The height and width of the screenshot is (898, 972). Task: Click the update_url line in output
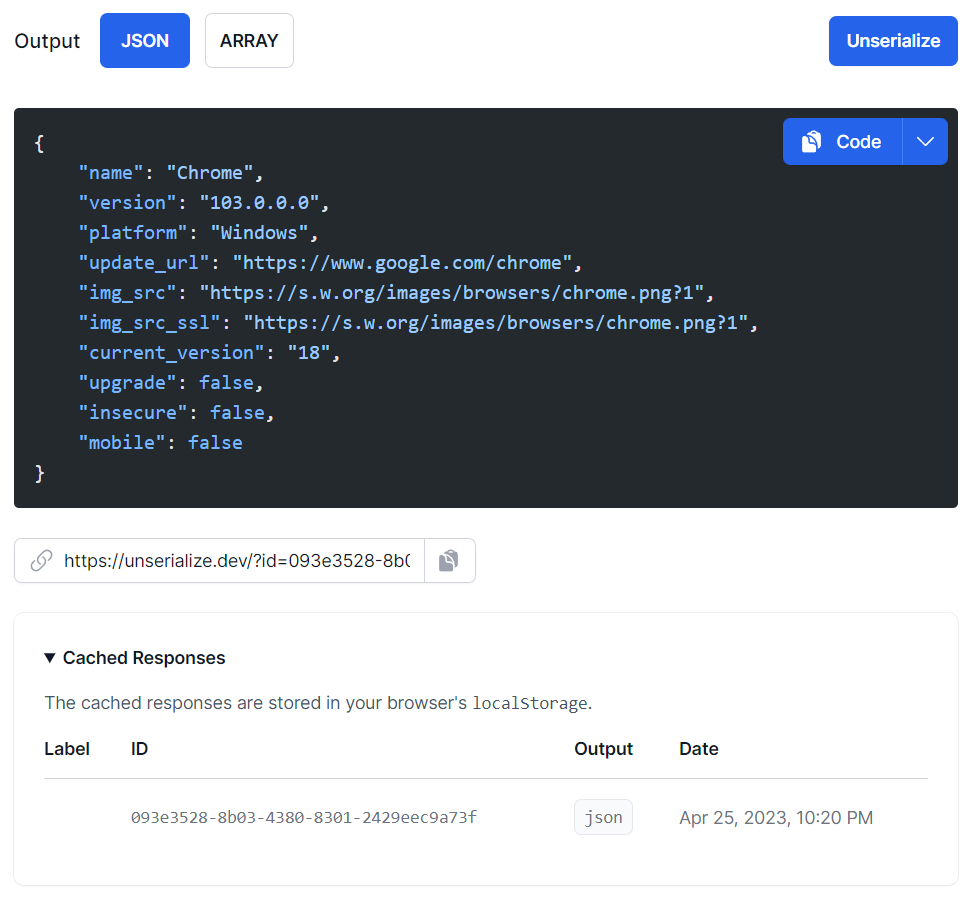pyautogui.click(x=330, y=263)
